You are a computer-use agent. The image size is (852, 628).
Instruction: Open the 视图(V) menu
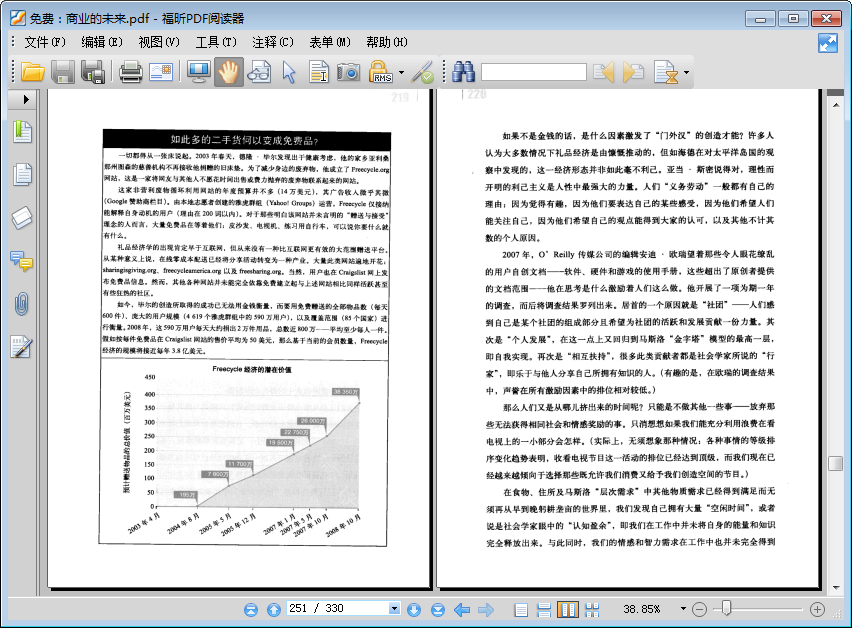[x=159, y=42]
